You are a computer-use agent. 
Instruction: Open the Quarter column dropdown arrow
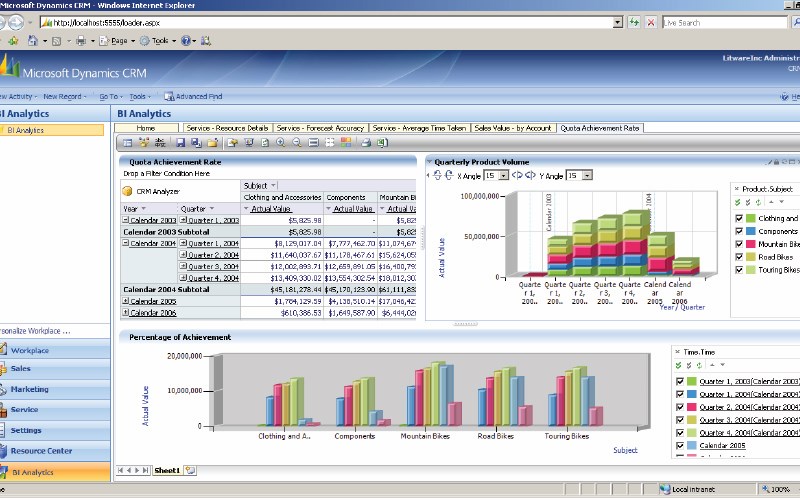tap(212, 209)
